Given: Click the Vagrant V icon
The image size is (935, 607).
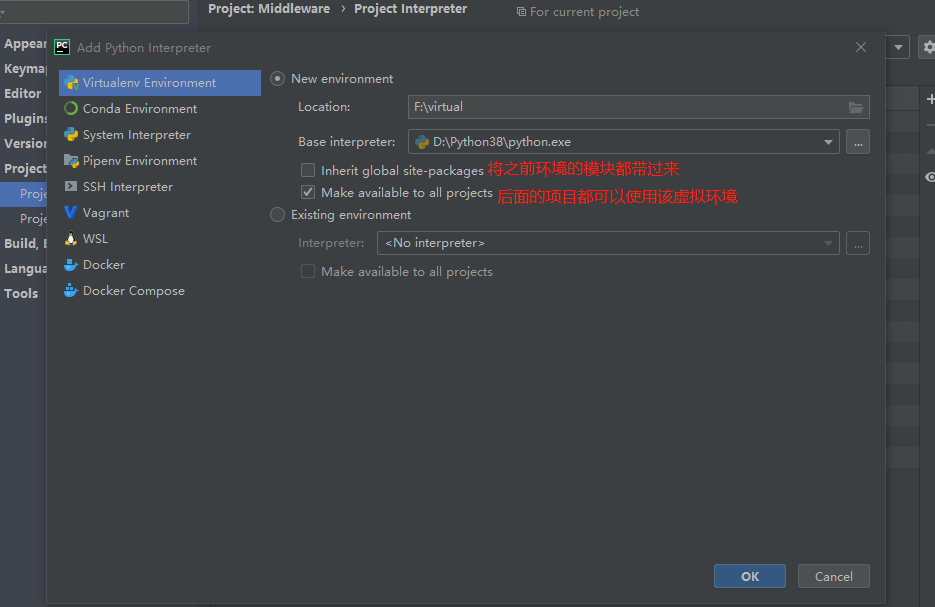Looking at the screenshot, I should [x=71, y=212].
